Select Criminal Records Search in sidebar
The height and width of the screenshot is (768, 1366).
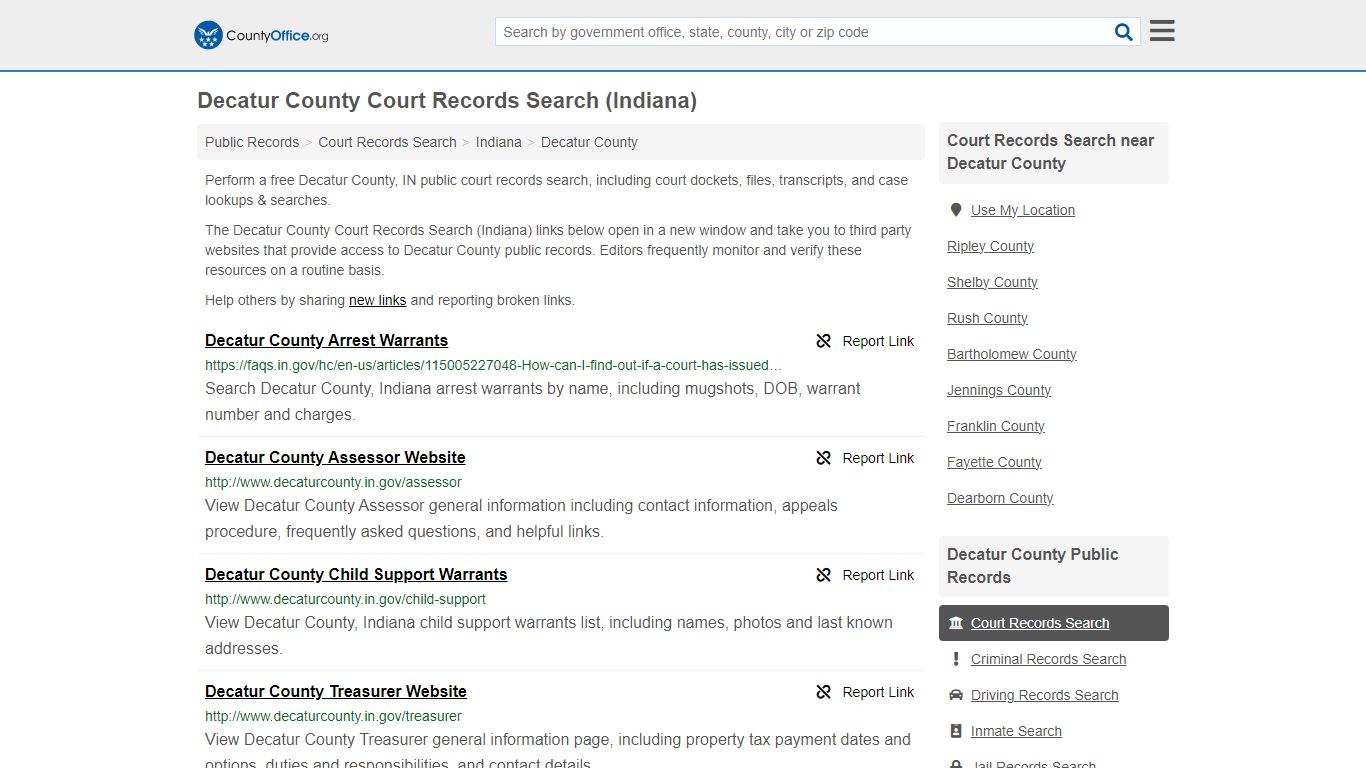1048,659
